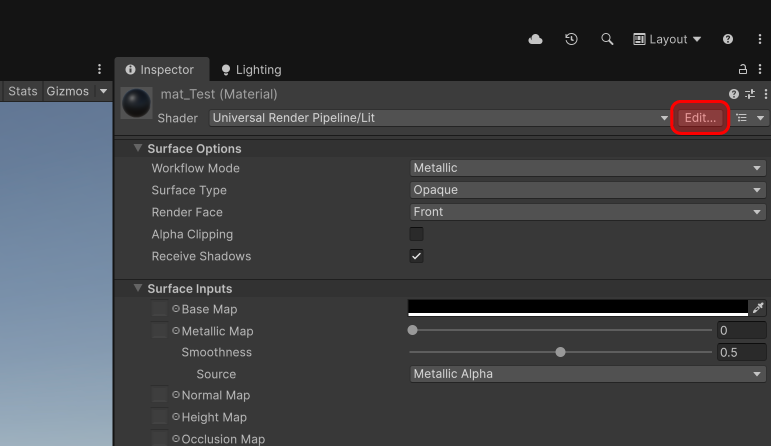Open the cloud services icon
Screen dimensions: 771x446
536,39
